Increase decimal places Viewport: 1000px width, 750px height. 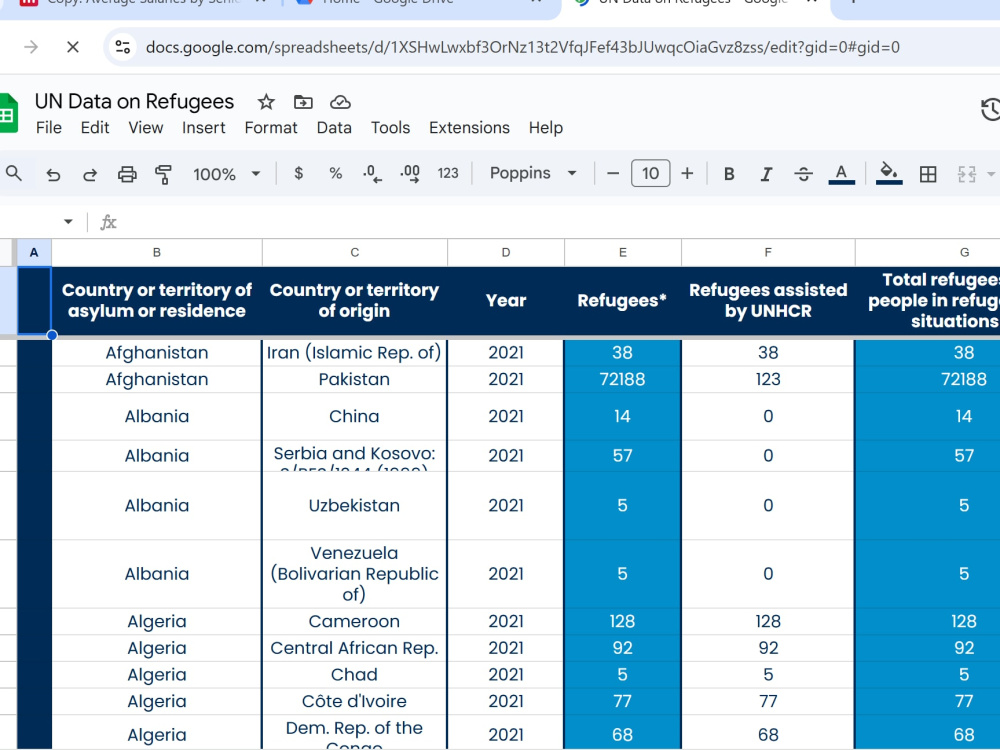click(x=410, y=173)
